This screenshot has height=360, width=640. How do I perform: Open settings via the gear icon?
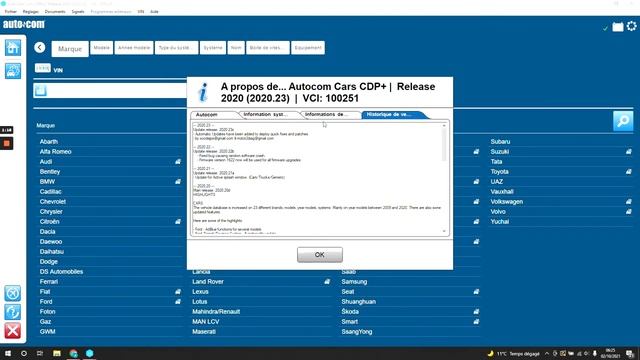631,27
